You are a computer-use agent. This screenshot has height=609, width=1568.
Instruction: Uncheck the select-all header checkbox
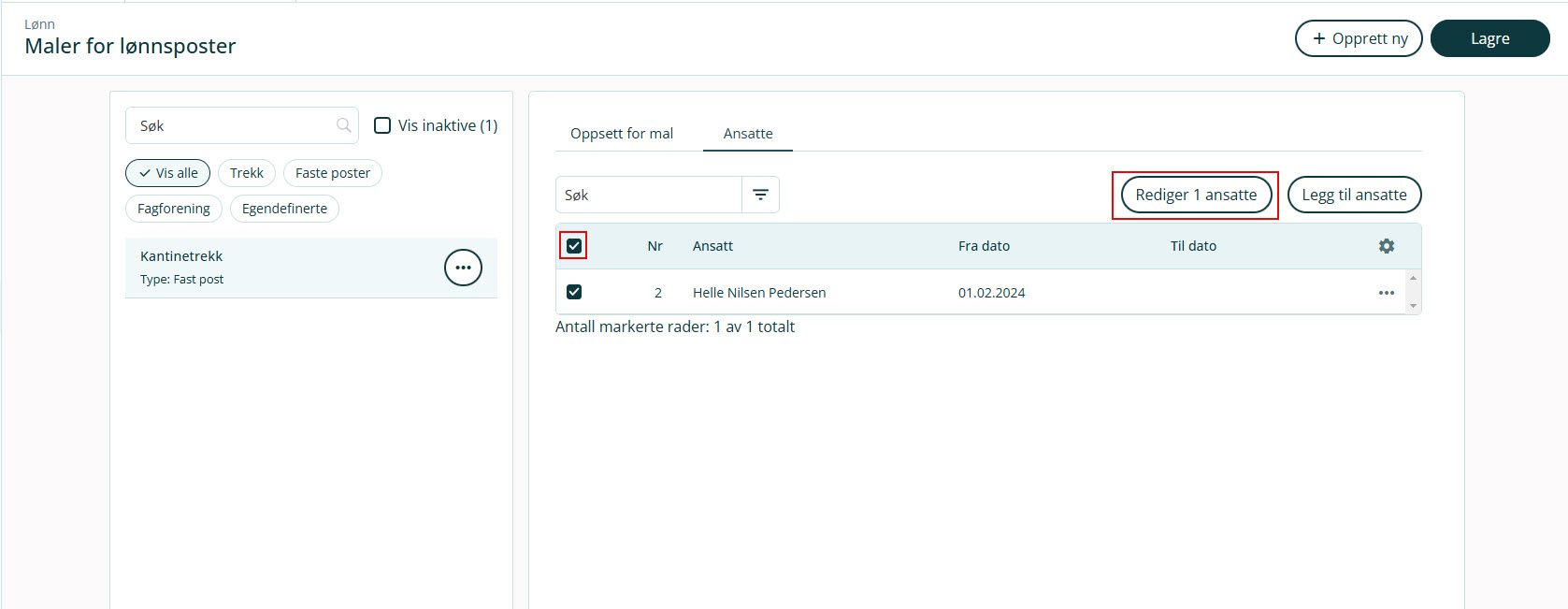(574, 246)
